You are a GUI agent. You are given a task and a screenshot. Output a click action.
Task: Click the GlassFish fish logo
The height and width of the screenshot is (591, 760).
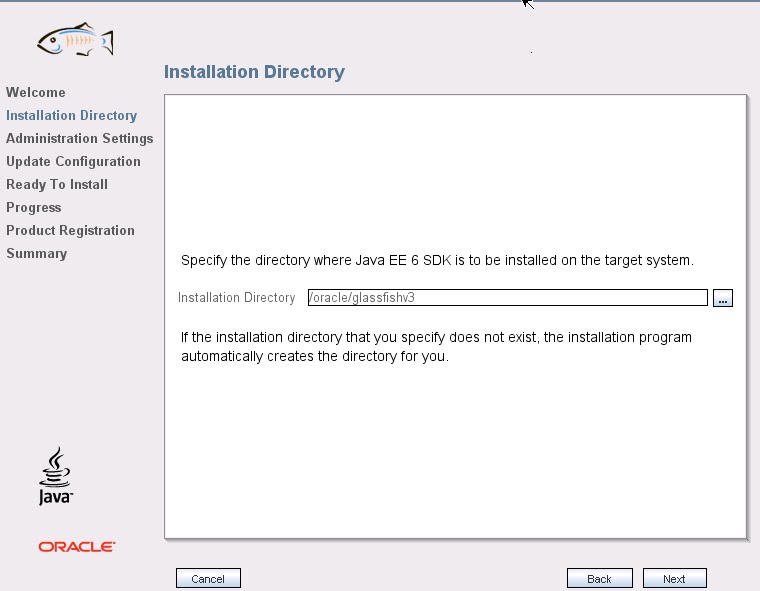click(x=76, y=39)
